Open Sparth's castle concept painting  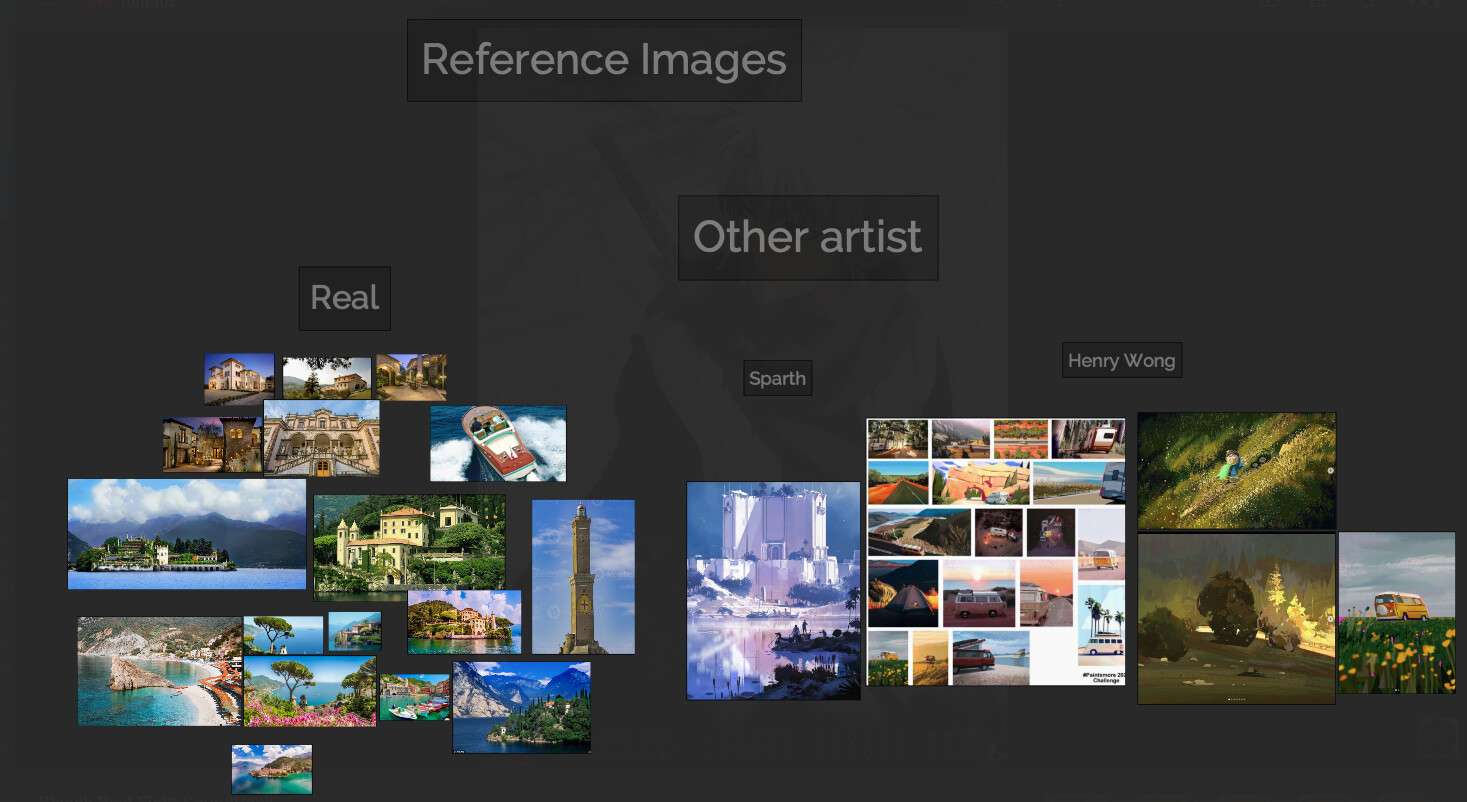tap(773, 590)
